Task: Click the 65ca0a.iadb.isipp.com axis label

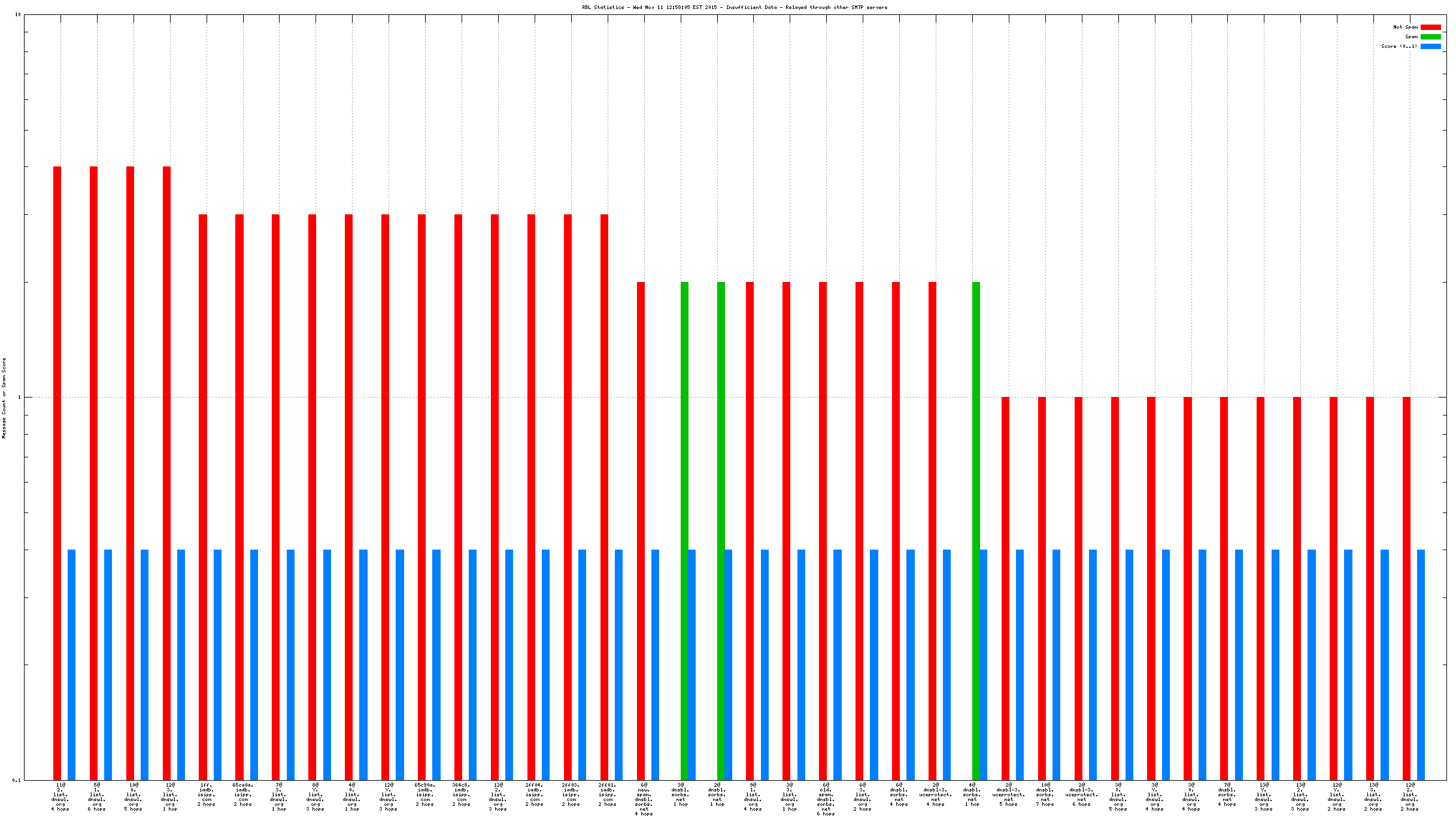Action: pos(243,794)
